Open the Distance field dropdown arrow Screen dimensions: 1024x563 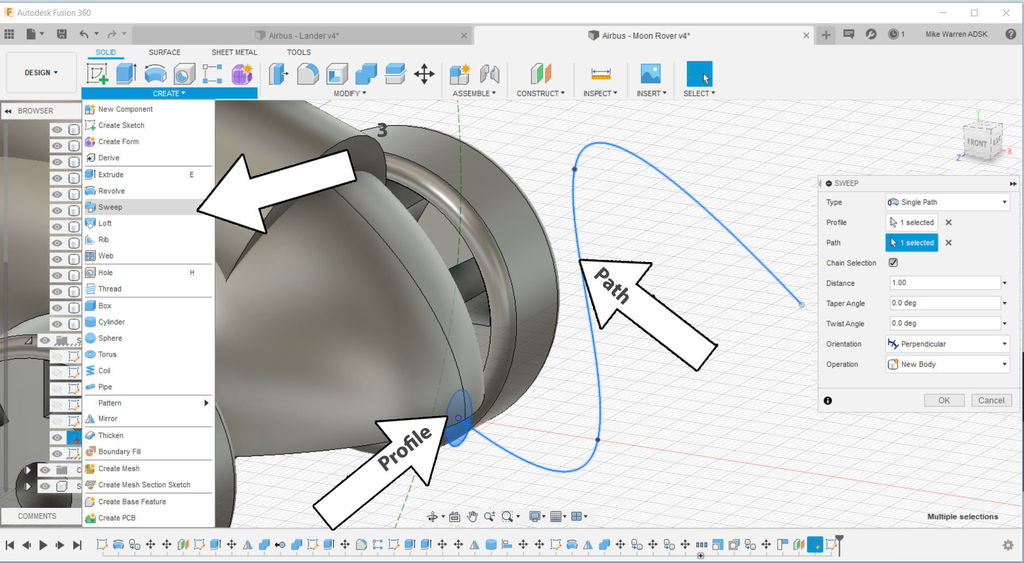(1004, 283)
